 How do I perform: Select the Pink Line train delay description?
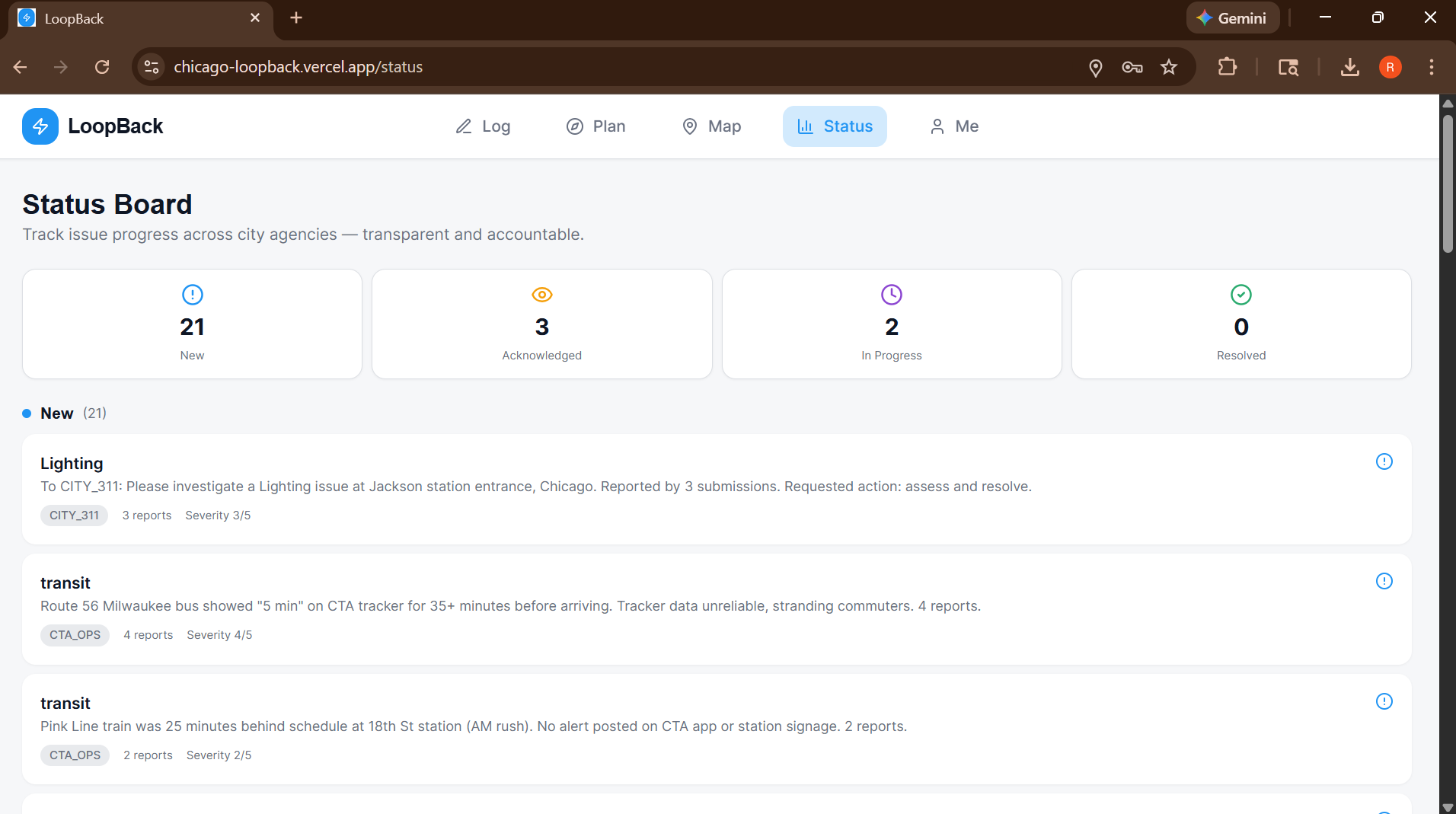pyautogui.click(x=474, y=726)
